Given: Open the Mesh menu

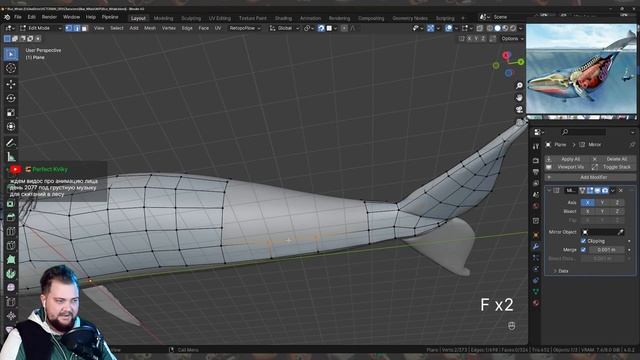Looking at the screenshot, I should [150, 28].
